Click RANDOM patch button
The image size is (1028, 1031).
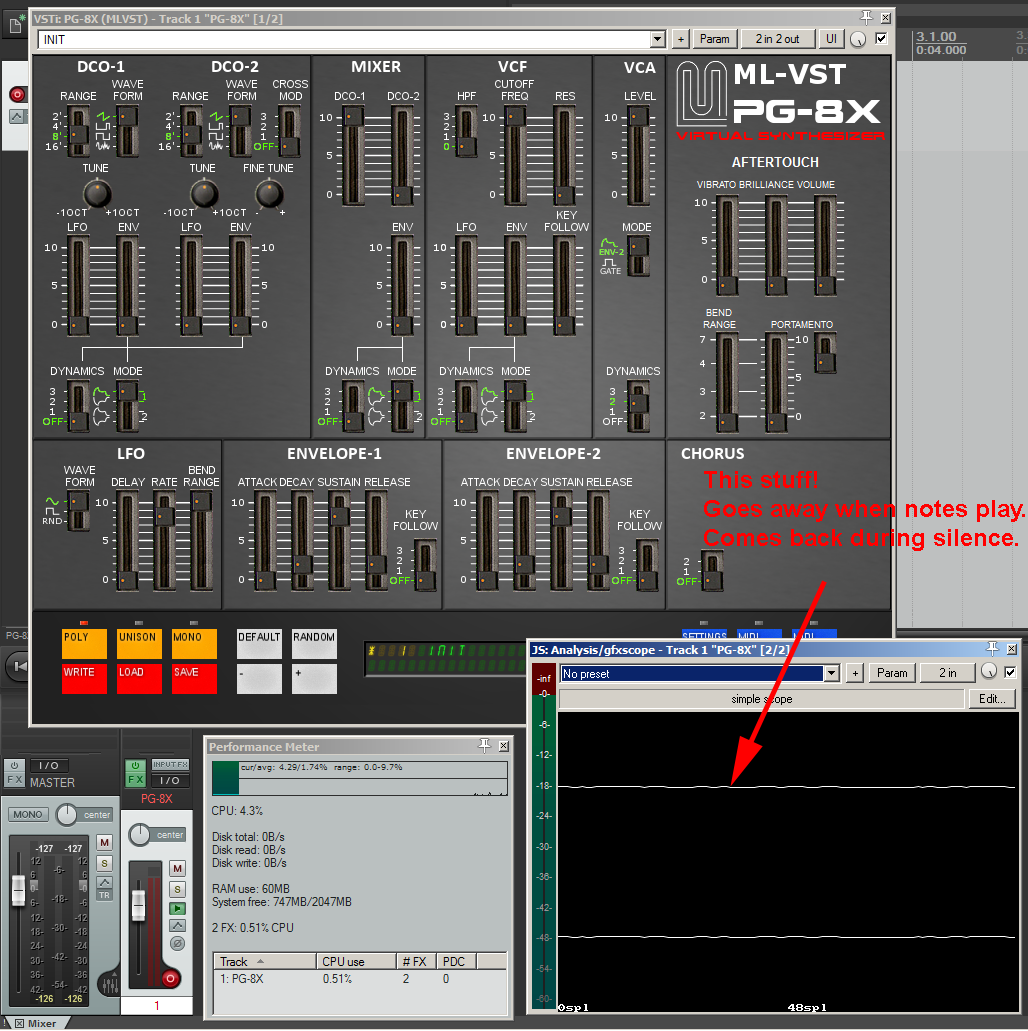(314, 643)
